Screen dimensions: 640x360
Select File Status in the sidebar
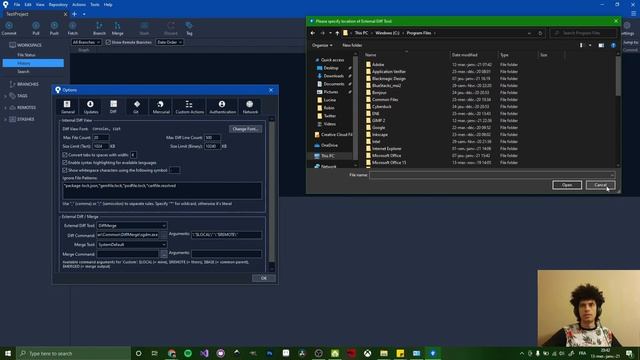click(x=26, y=55)
